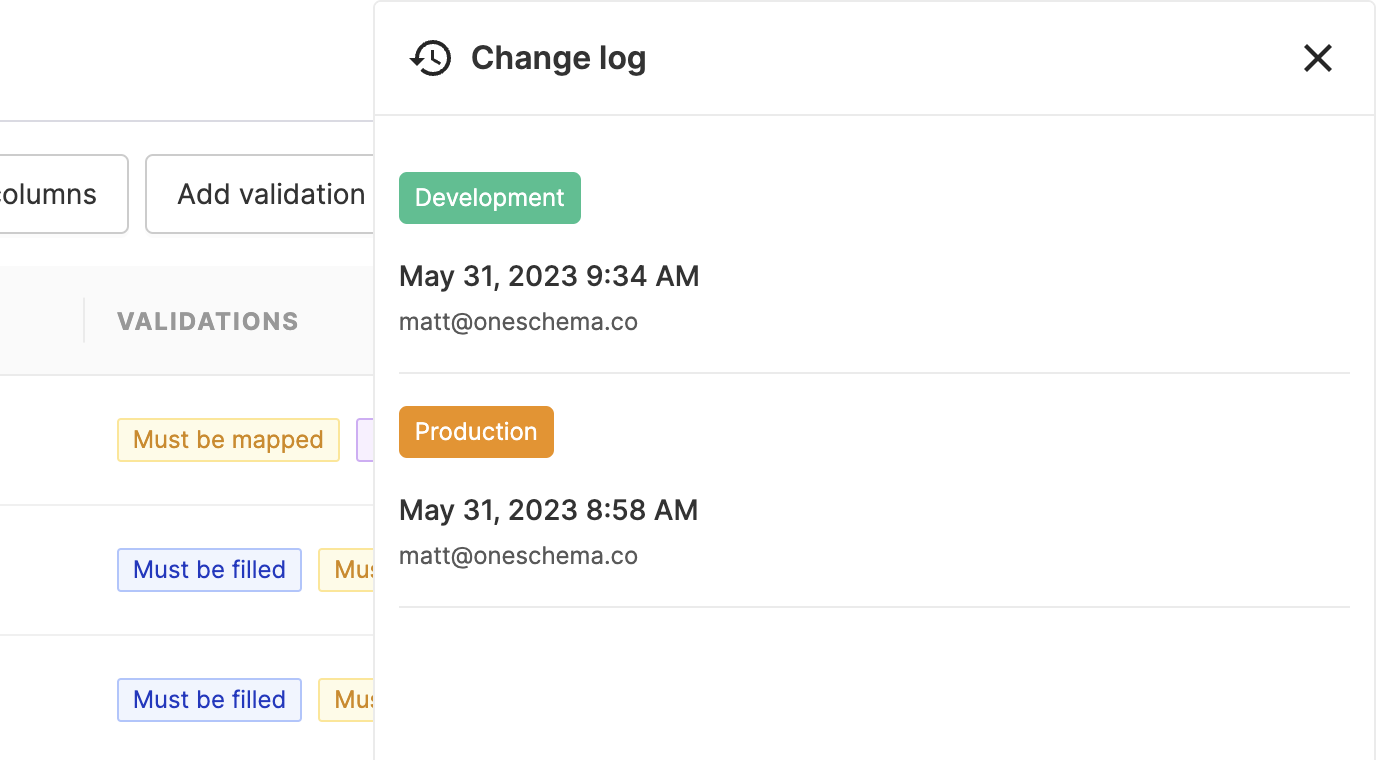The image size is (1376, 760).
Task: Select the Must be filled tag in bottom row
Action: point(209,700)
